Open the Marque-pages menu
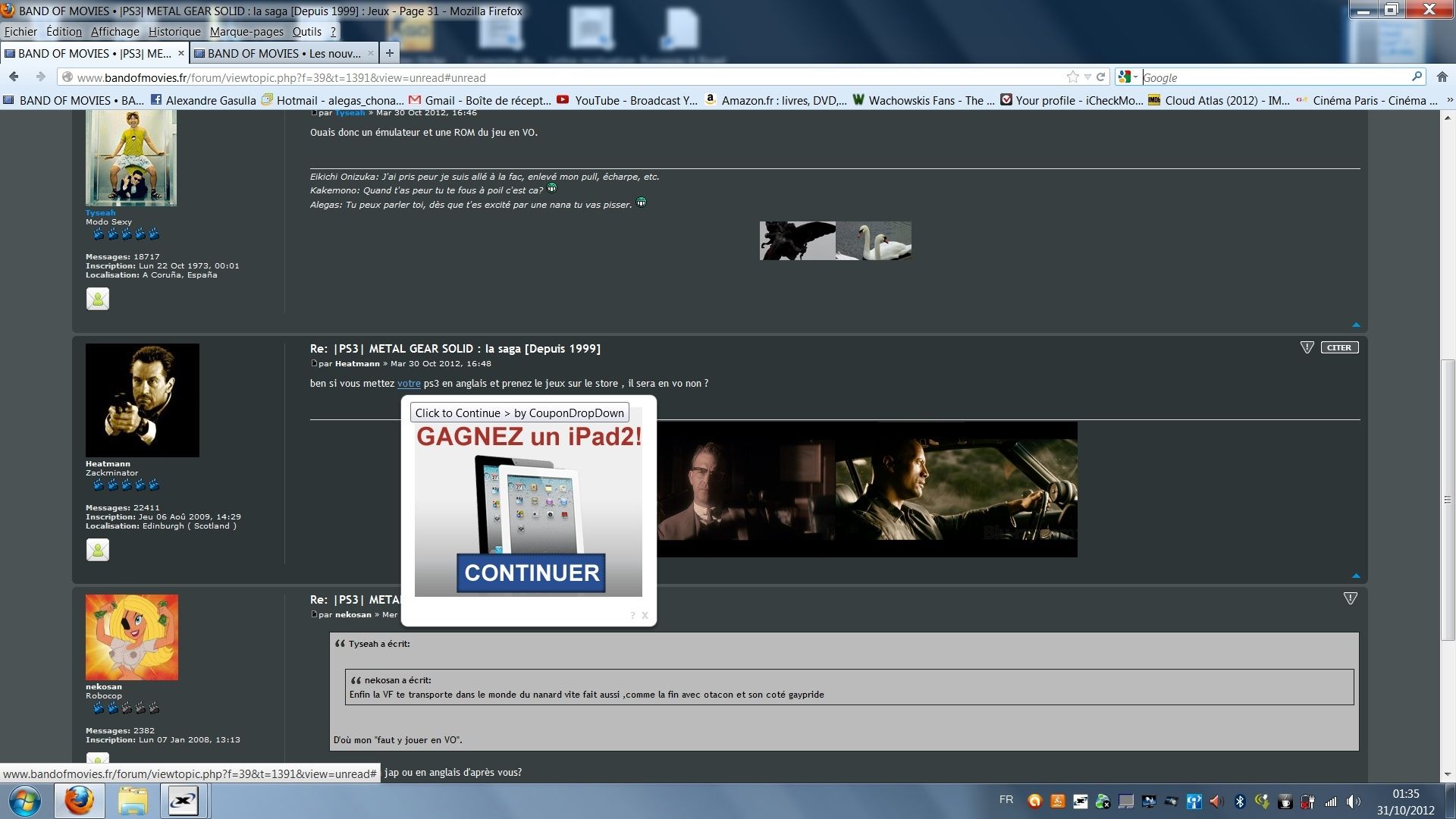 point(246,32)
